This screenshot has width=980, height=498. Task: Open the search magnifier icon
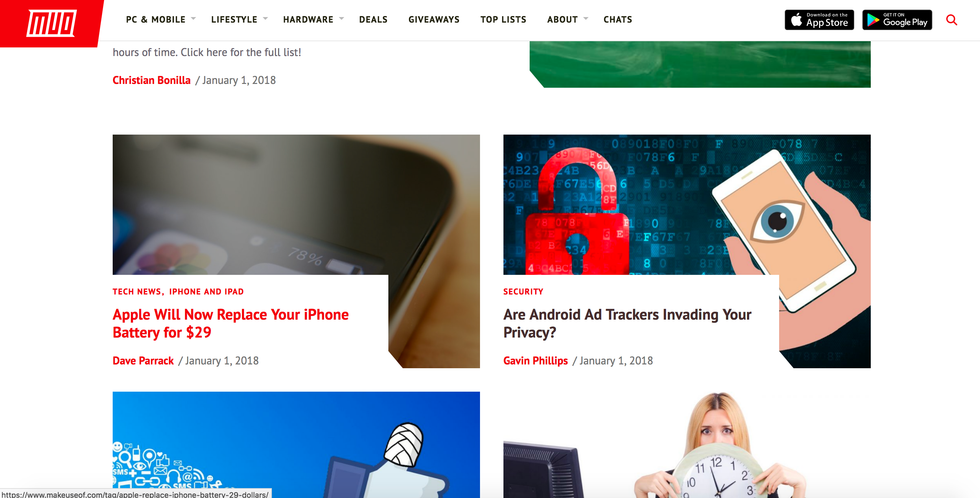click(x=951, y=20)
